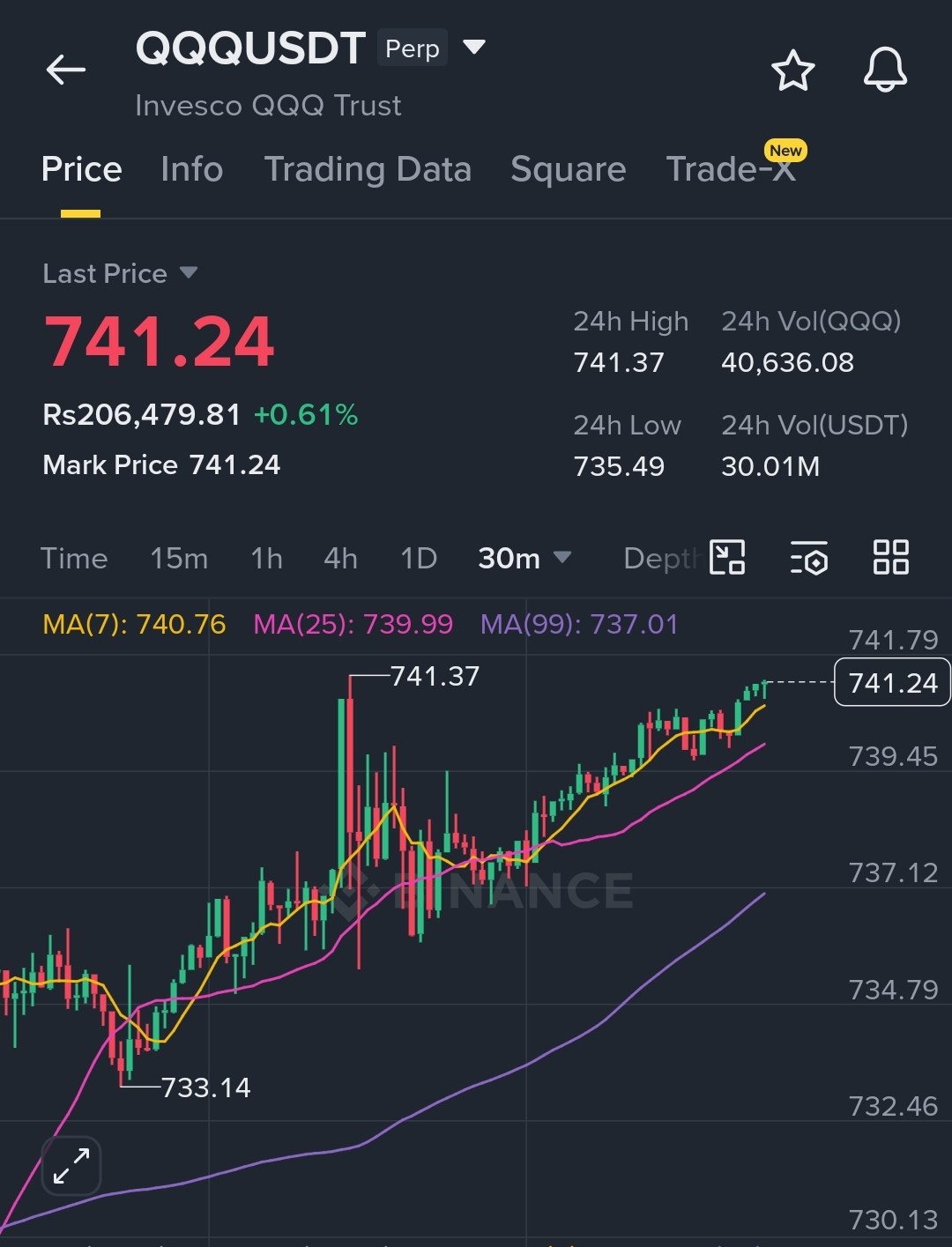Tap the 732.46 price axis label
This screenshot has height=1247, width=952.
pos(893,1107)
